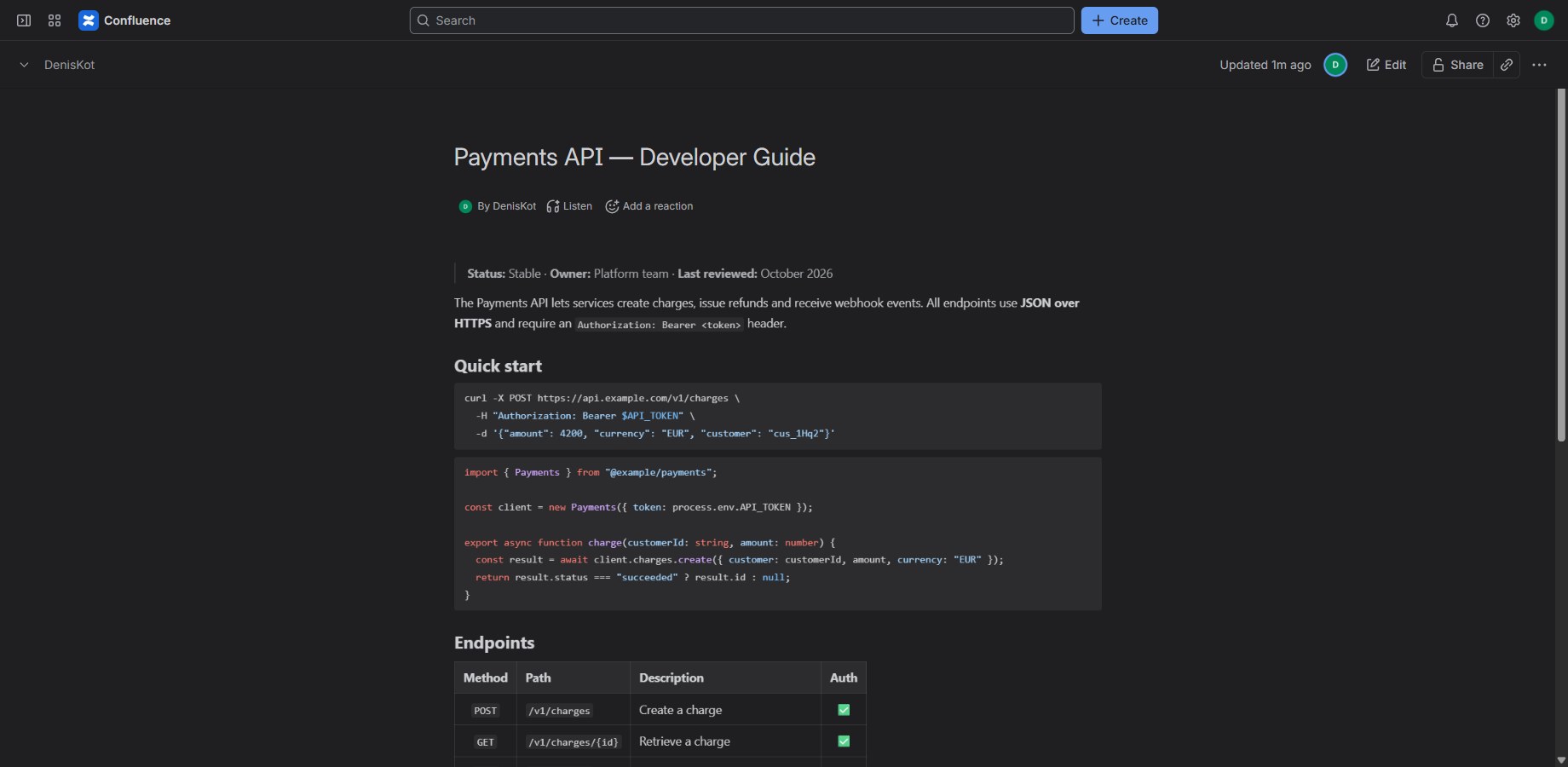Click the Status: Stable text line
Viewport: 1568px width, 767px height.
pyautogui.click(x=650, y=274)
